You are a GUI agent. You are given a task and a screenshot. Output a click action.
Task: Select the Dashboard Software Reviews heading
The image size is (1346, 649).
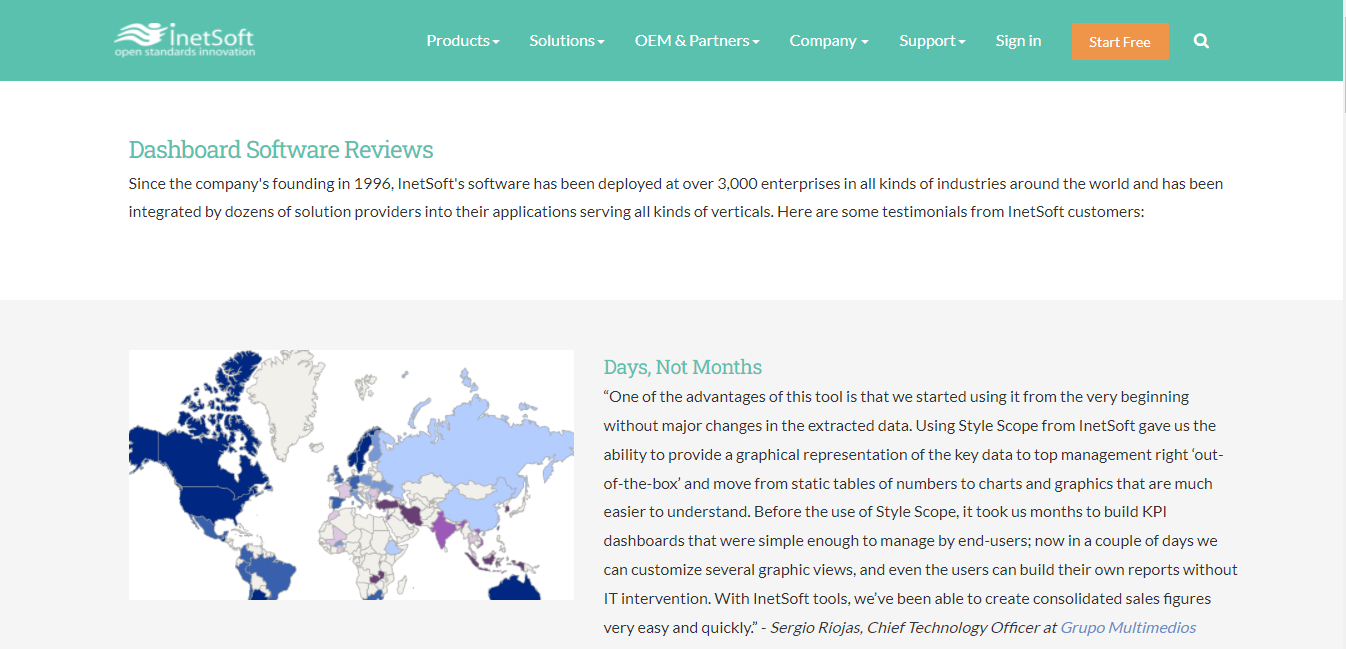[x=281, y=150]
